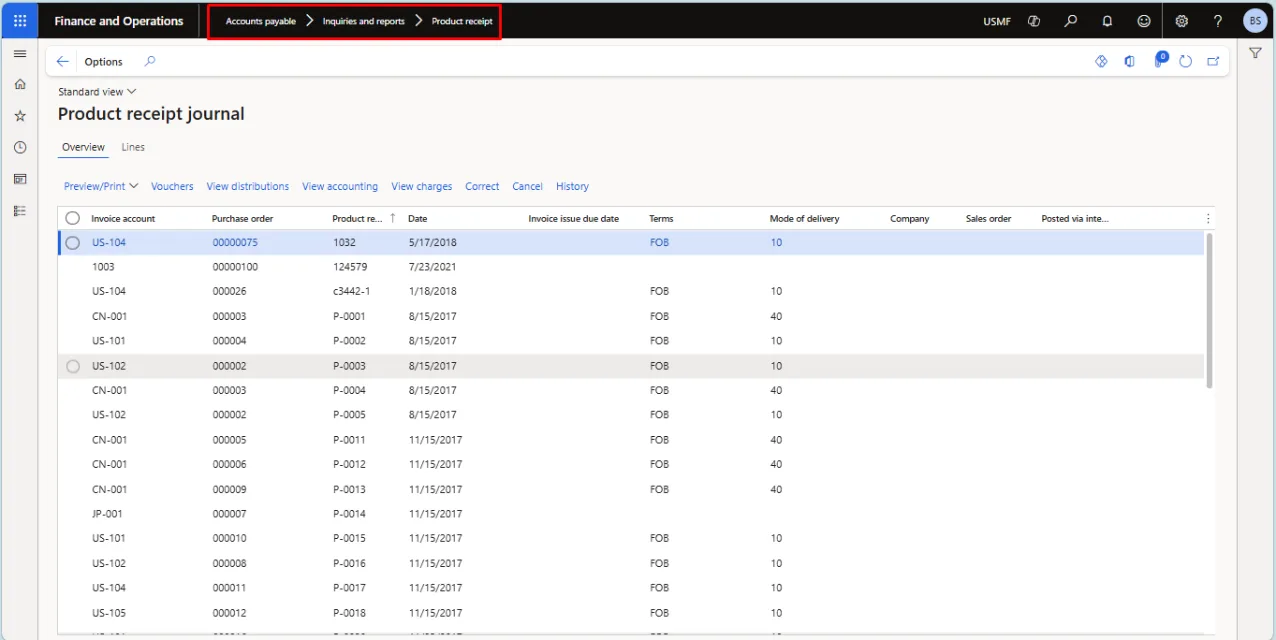Click Product receipt breadcrumb
Image resolution: width=1276 pixels, height=640 pixels.
click(x=462, y=21)
